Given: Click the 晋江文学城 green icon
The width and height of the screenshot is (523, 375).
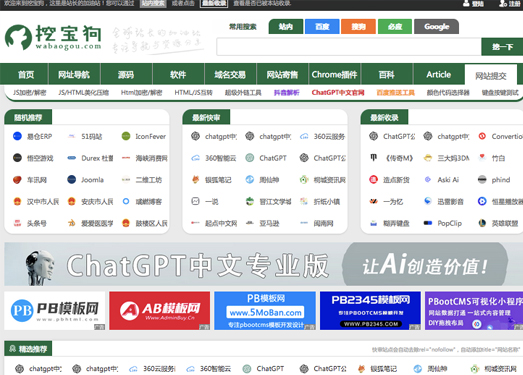Looking at the screenshot, I should click(249, 201).
